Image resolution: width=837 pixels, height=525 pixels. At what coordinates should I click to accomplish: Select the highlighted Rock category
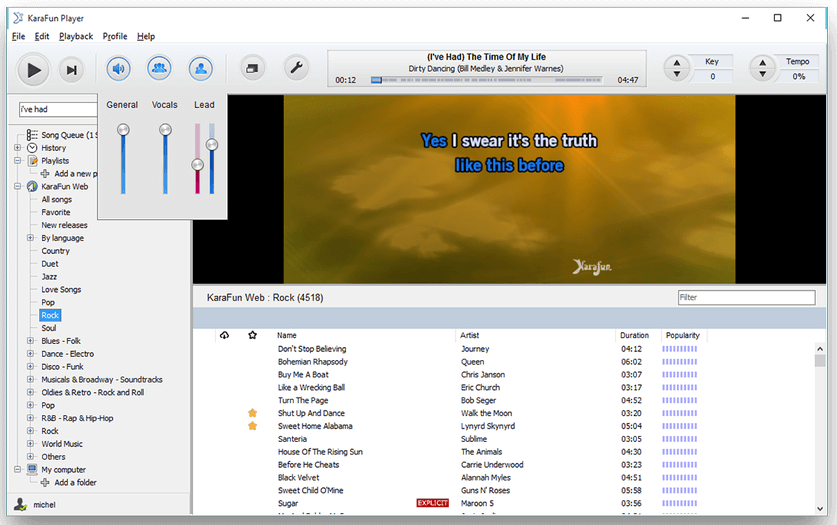(x=50, y=315)
